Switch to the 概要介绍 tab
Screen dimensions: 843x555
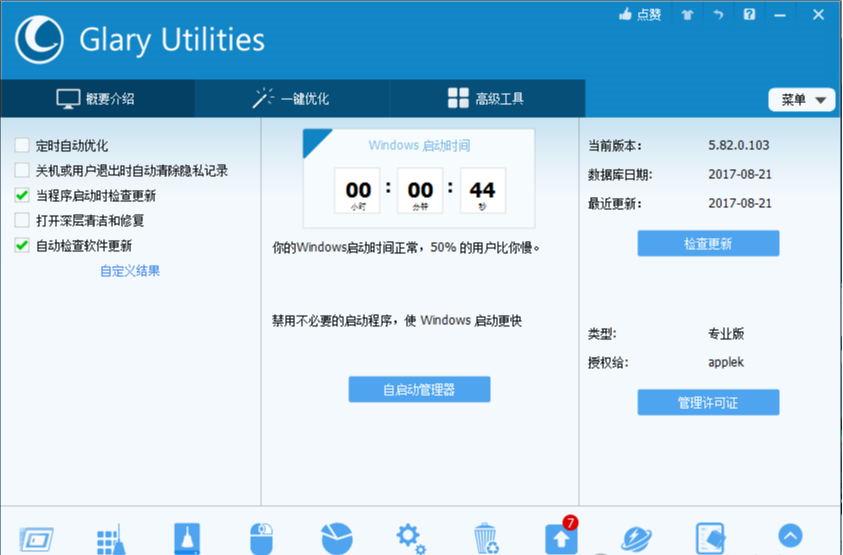97,98
